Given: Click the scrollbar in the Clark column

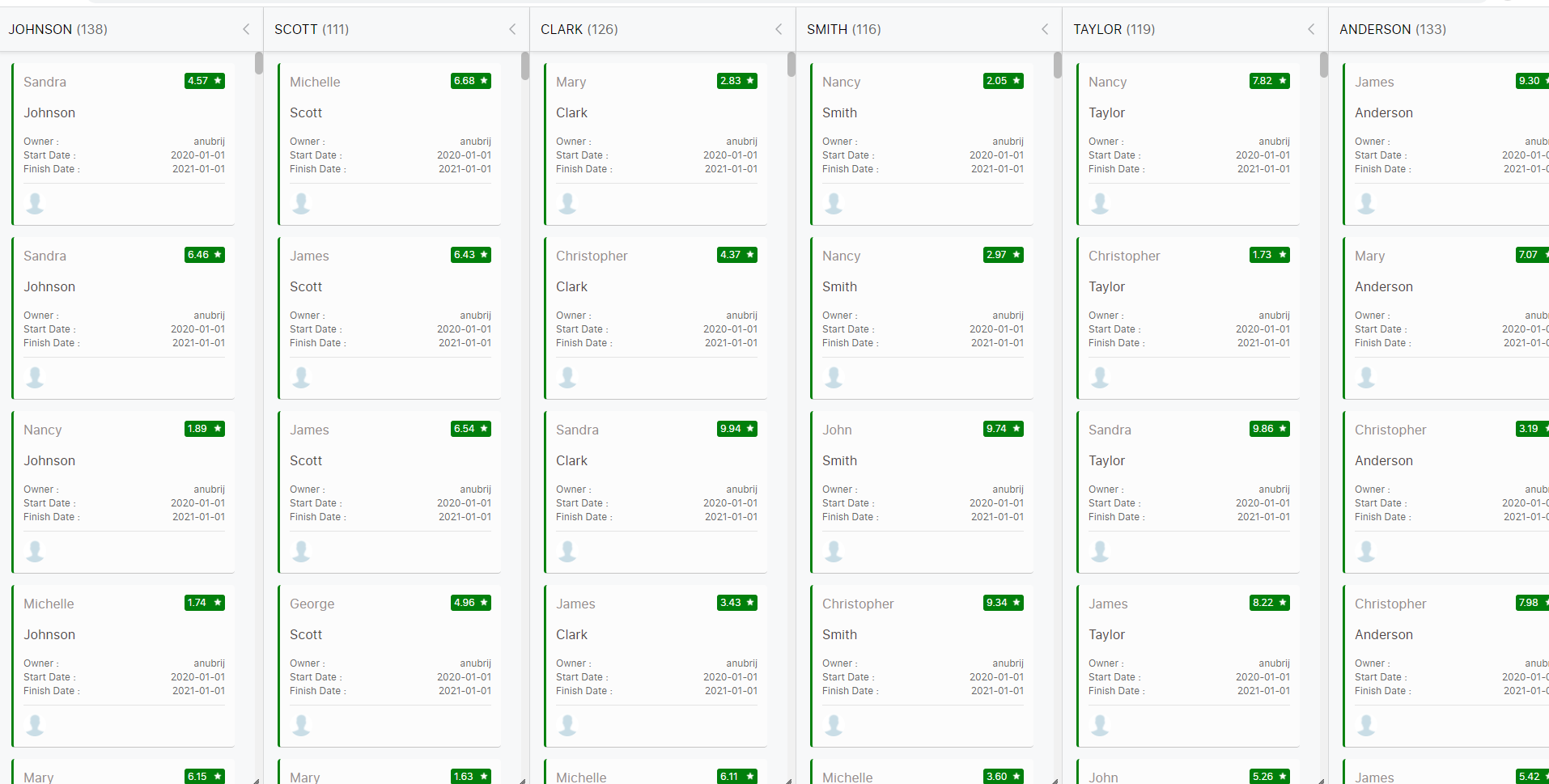Looking at the screenshot, I should coord(791,65).
